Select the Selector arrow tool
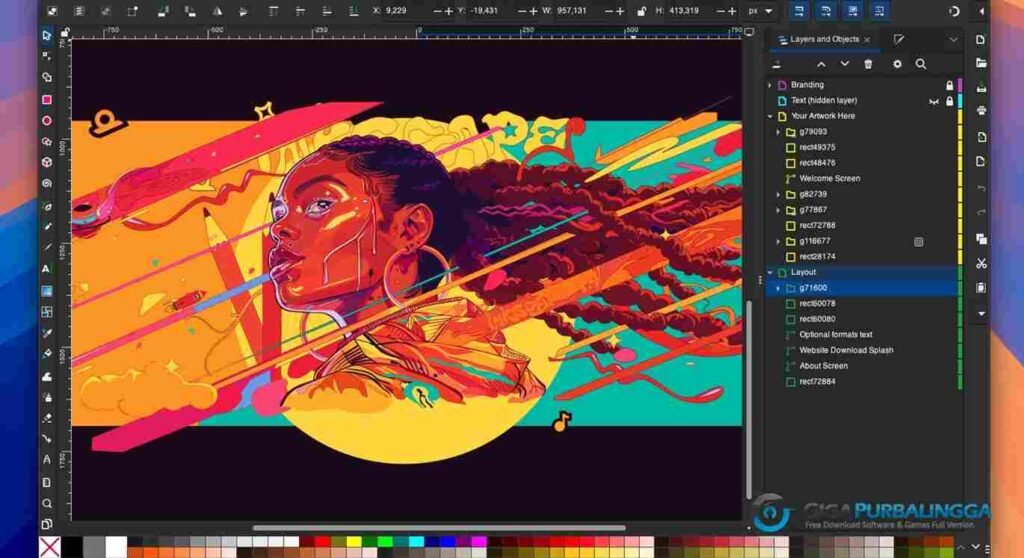1024x558 pixels. coord(46,35)
